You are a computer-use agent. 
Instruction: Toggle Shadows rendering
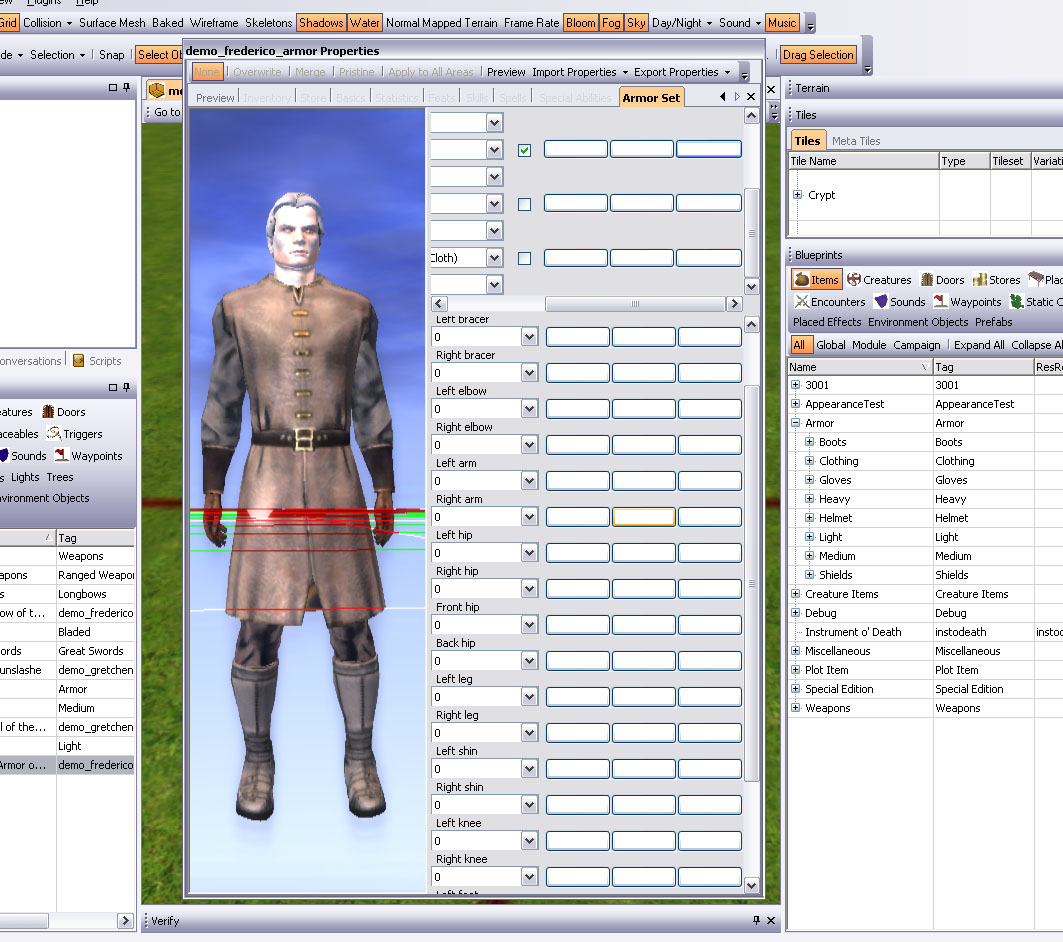tap(321, 23)
